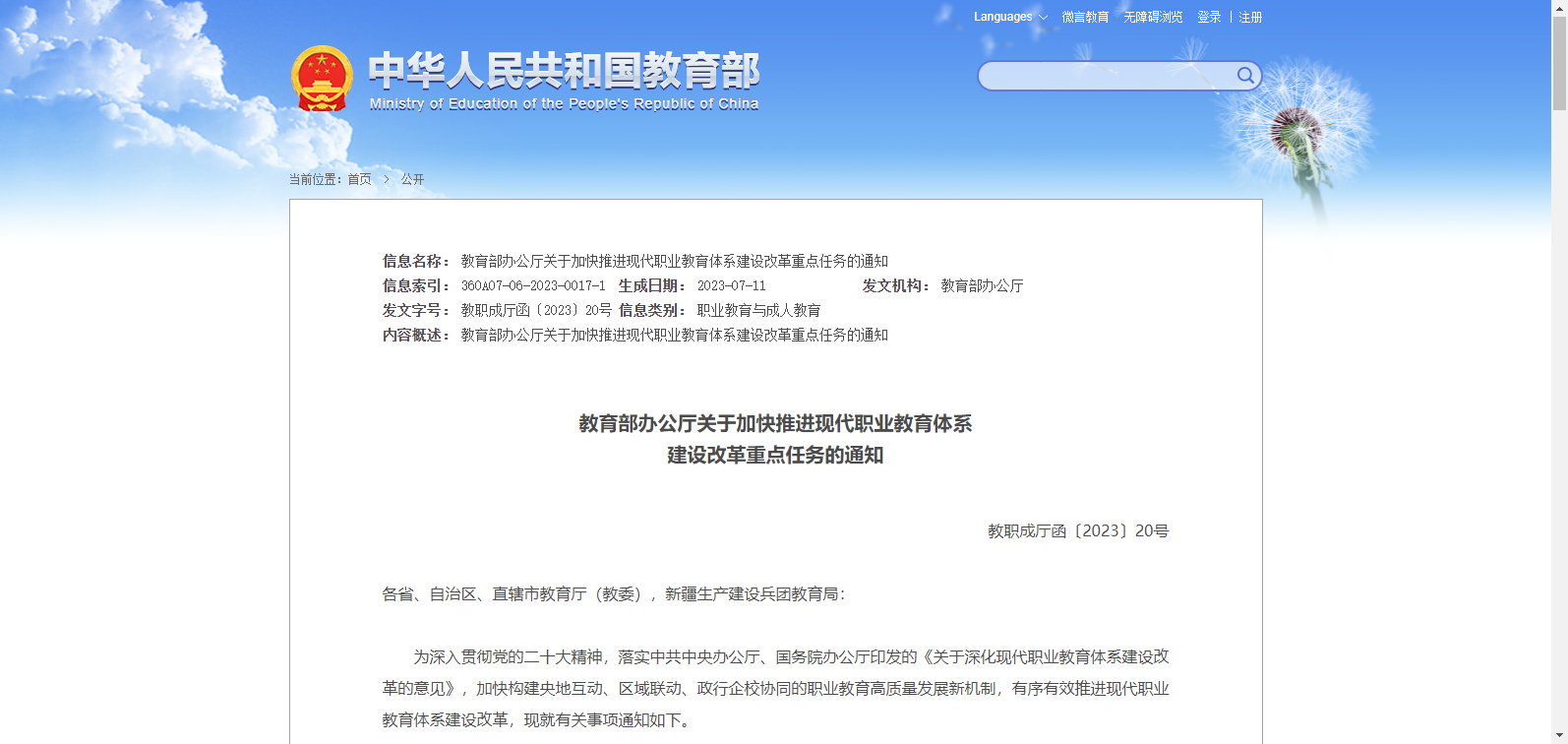Click the index number 360A07-06-2023-0017-1
This screenshot has width=1568, height=744.
click(x=533, y=285)
